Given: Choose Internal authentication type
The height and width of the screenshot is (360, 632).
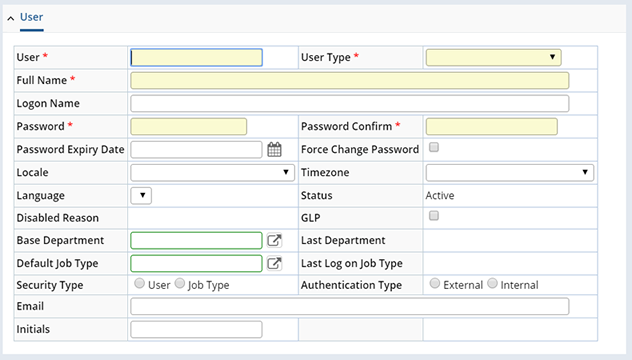Looking at the screenshot, I should [492, 283].
